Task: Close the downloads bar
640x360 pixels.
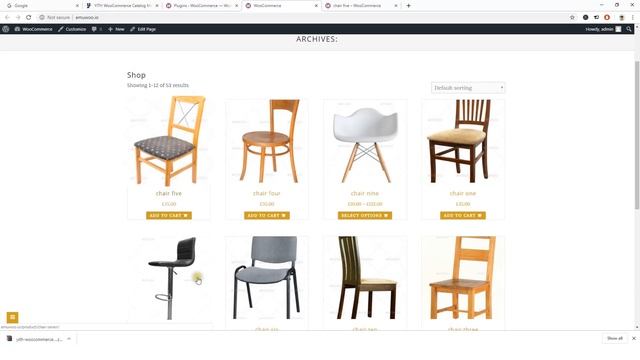Action: pos(633,338)
